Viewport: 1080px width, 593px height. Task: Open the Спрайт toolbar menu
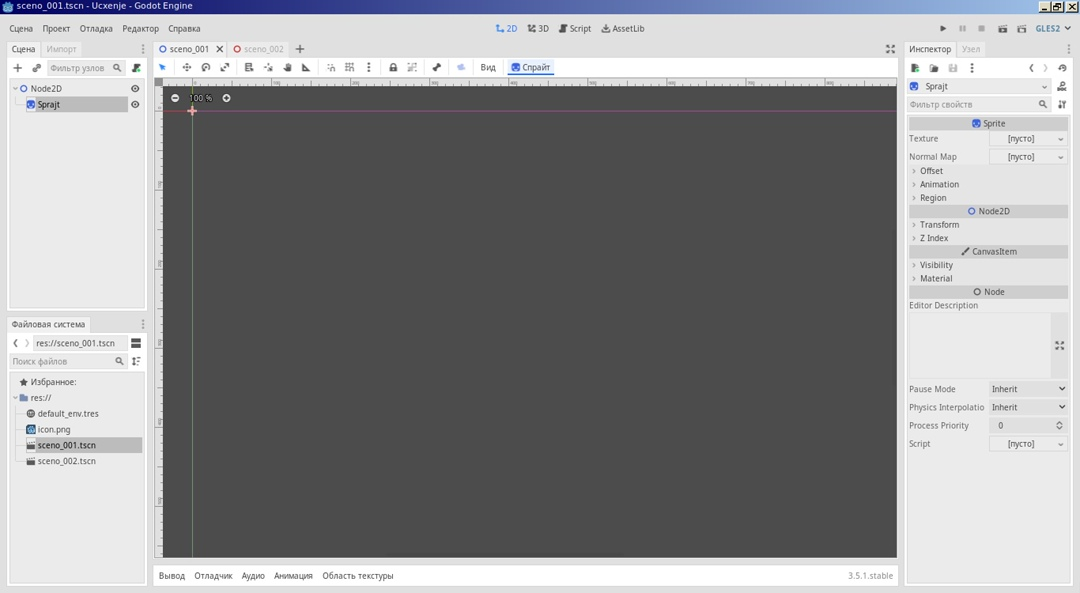(531, 67)
